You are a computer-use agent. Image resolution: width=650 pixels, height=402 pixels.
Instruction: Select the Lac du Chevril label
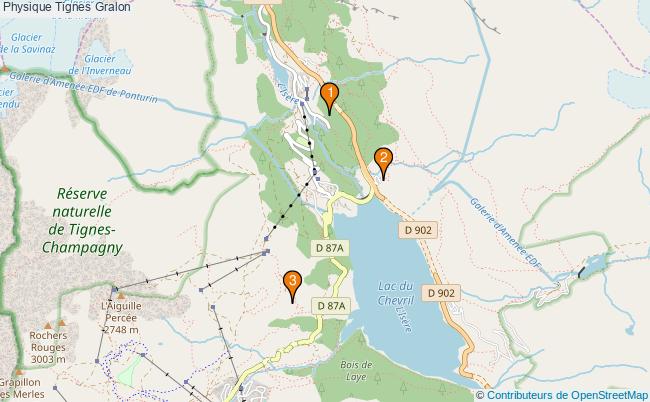coord(396,293)
